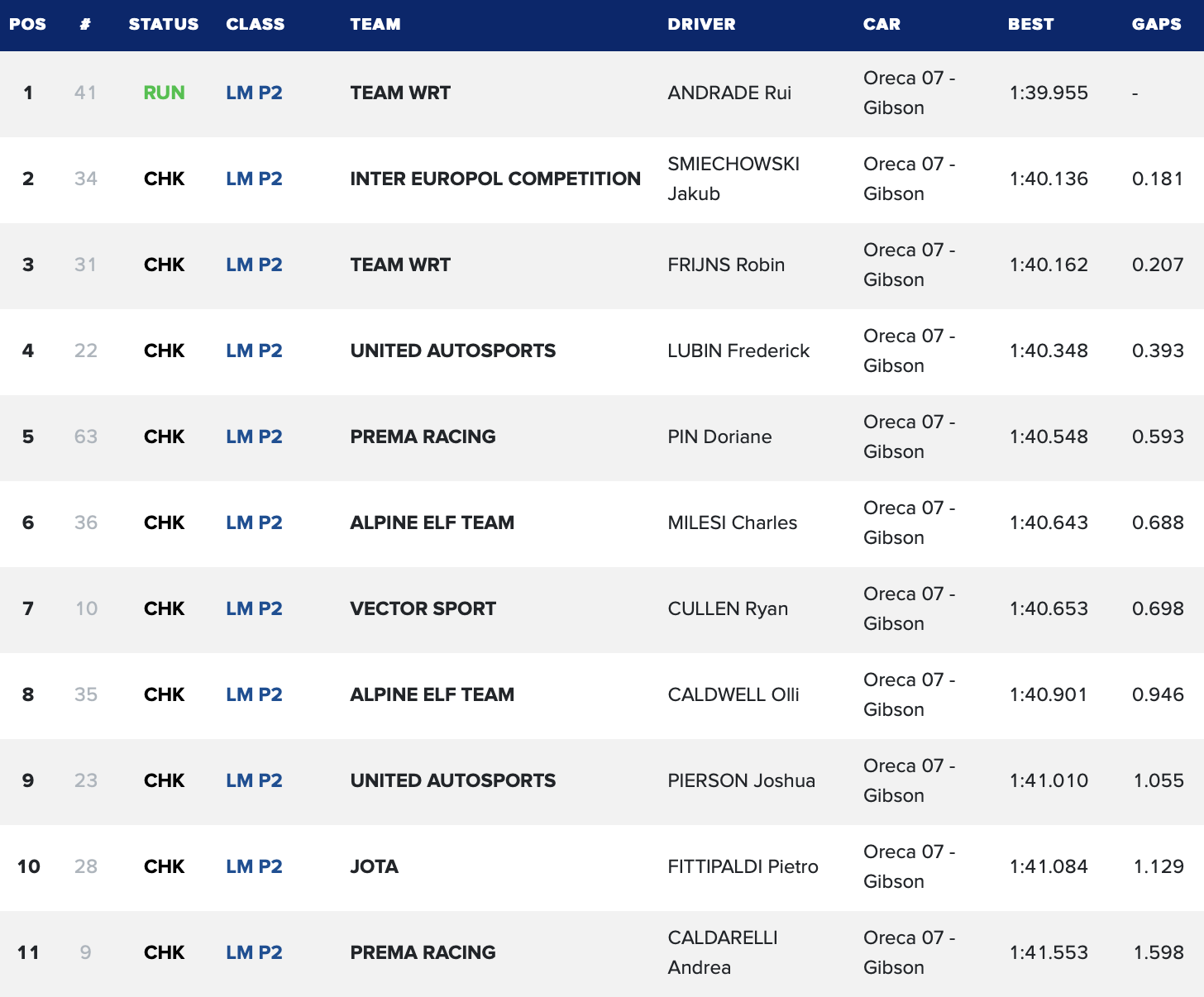
Task: Open LM P2 class link for MILESI Charles
Action: click(x=255, y=522)
